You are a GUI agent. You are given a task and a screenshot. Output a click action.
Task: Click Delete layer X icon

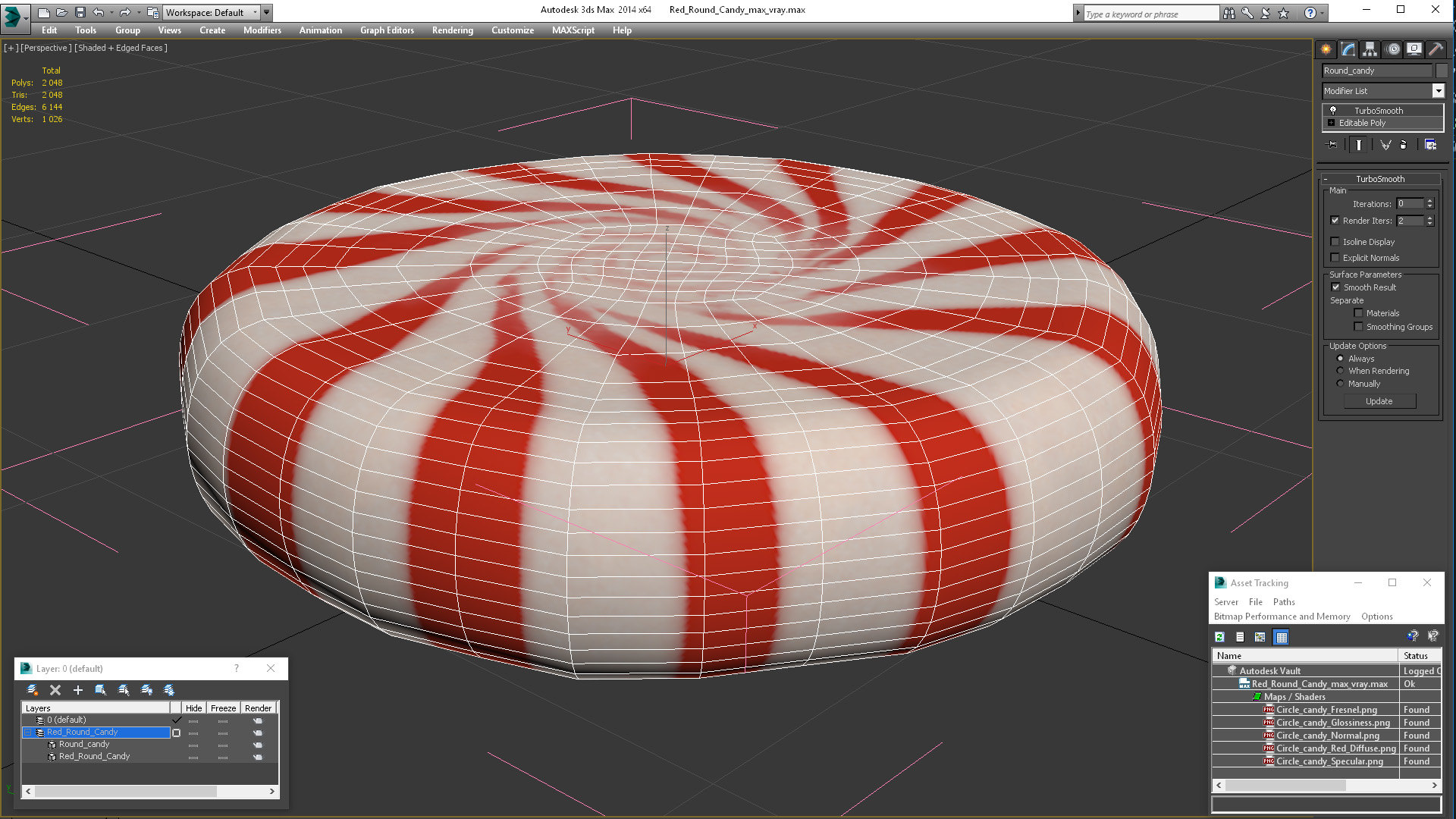(55, 689)
